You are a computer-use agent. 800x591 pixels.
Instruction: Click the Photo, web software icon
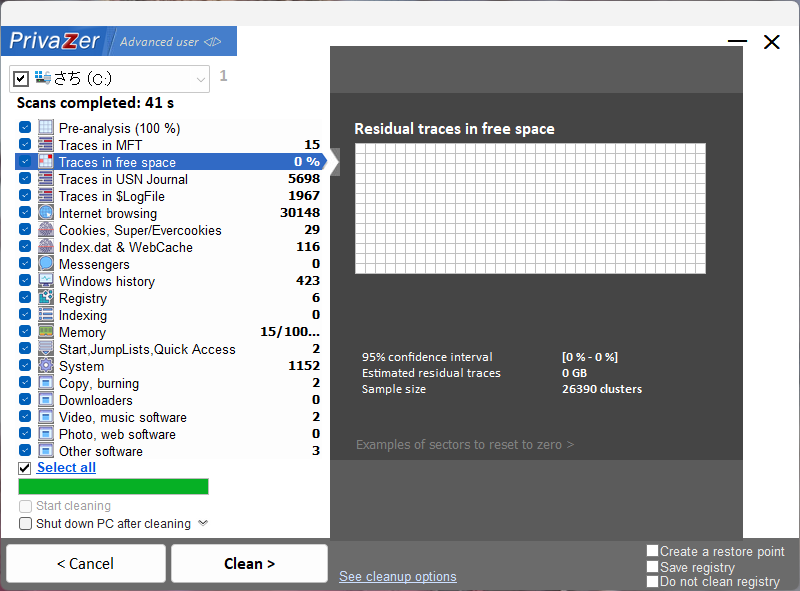tap(46, 433)
